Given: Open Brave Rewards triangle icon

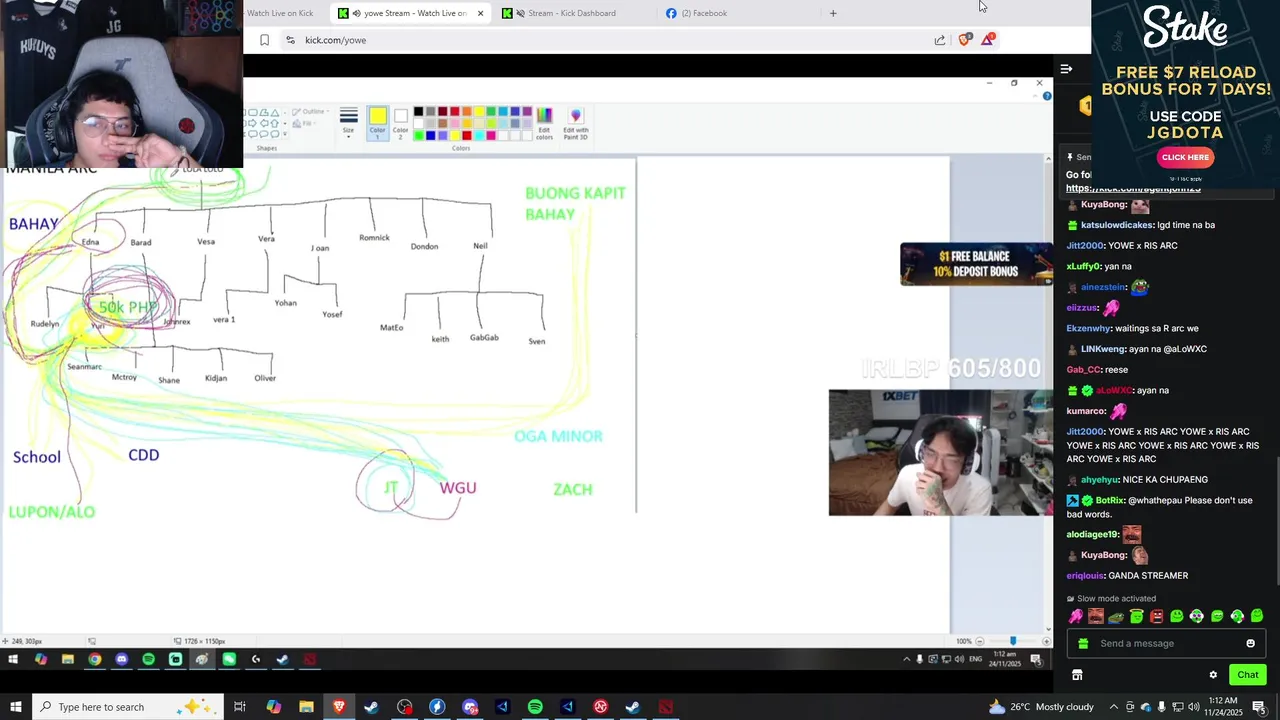Looking at the screenshot, I should pos(988,39).
